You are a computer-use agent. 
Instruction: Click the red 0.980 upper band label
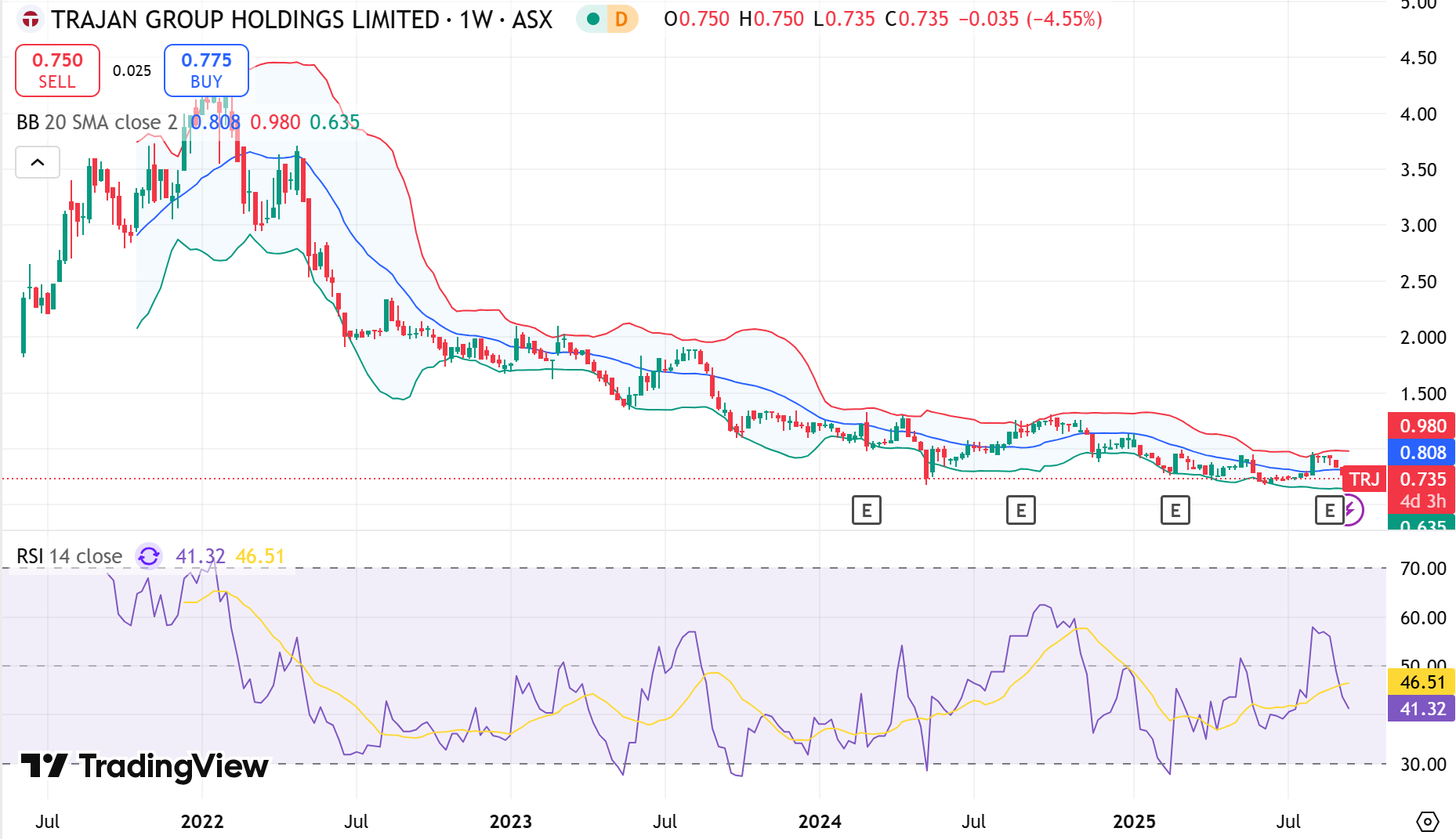1422,426
